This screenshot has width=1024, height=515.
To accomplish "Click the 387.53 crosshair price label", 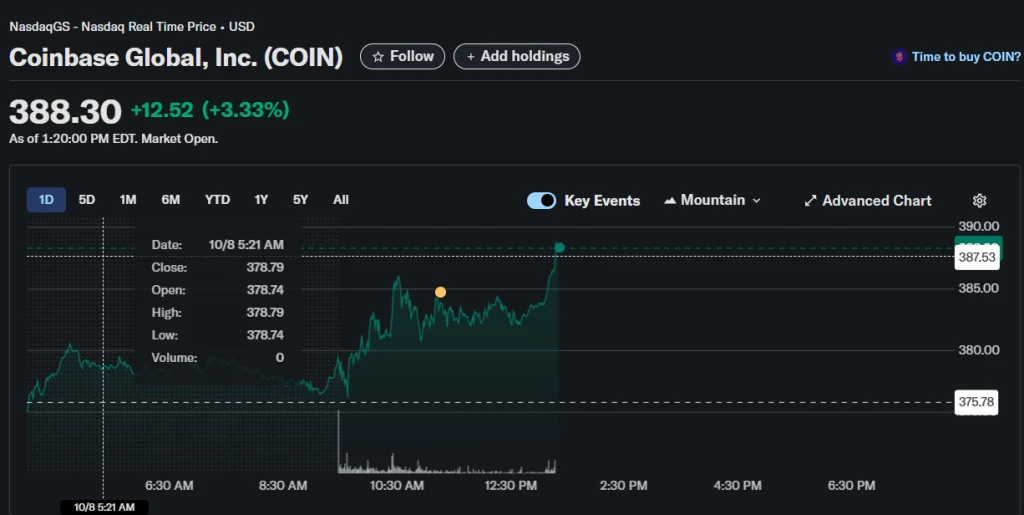I will 976,257.
